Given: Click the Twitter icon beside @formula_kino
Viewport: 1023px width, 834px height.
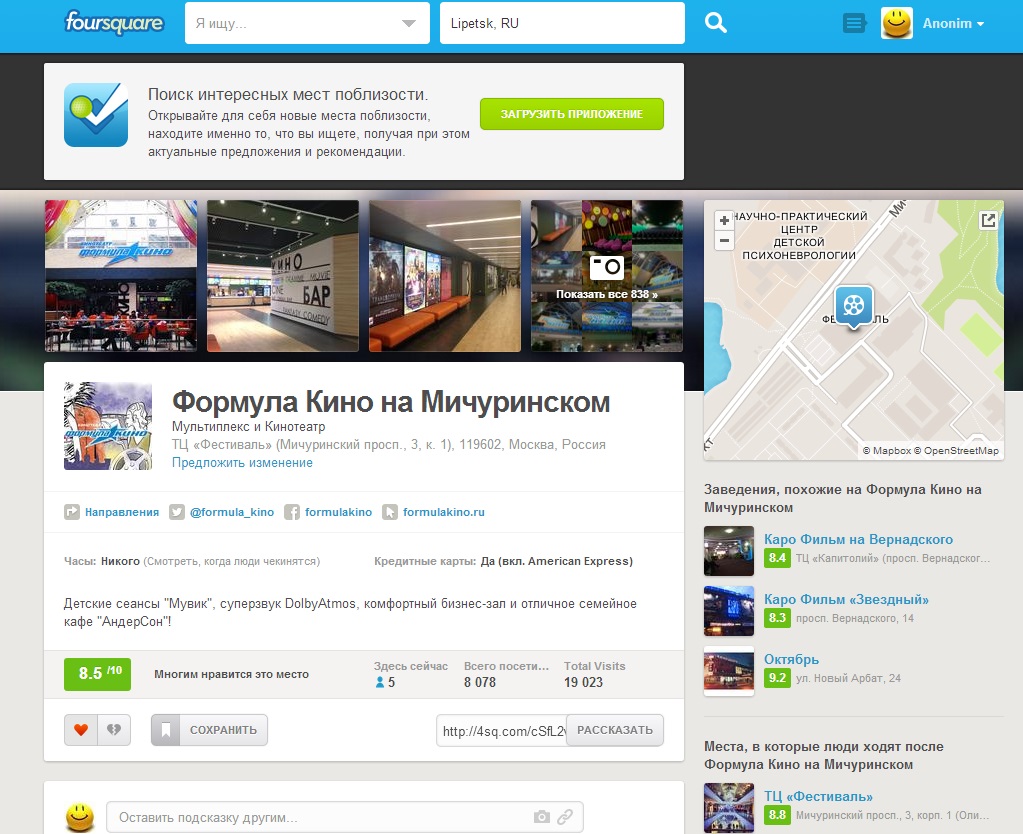Looking at the screenshot, I should [x=177, y=512].
